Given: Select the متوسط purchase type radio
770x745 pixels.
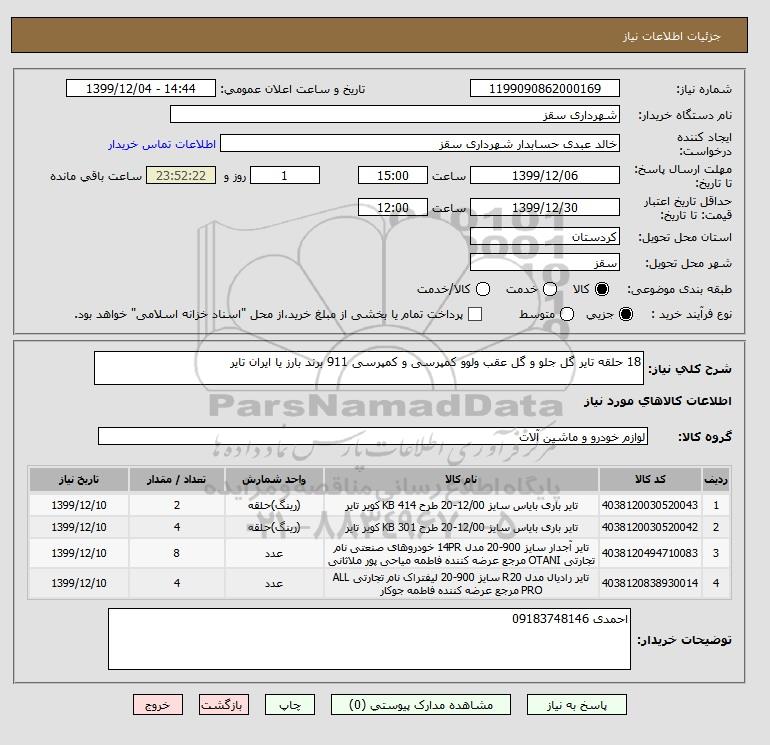Looking at the screenshot, I should pyautogui.click(x=567, y=314).
